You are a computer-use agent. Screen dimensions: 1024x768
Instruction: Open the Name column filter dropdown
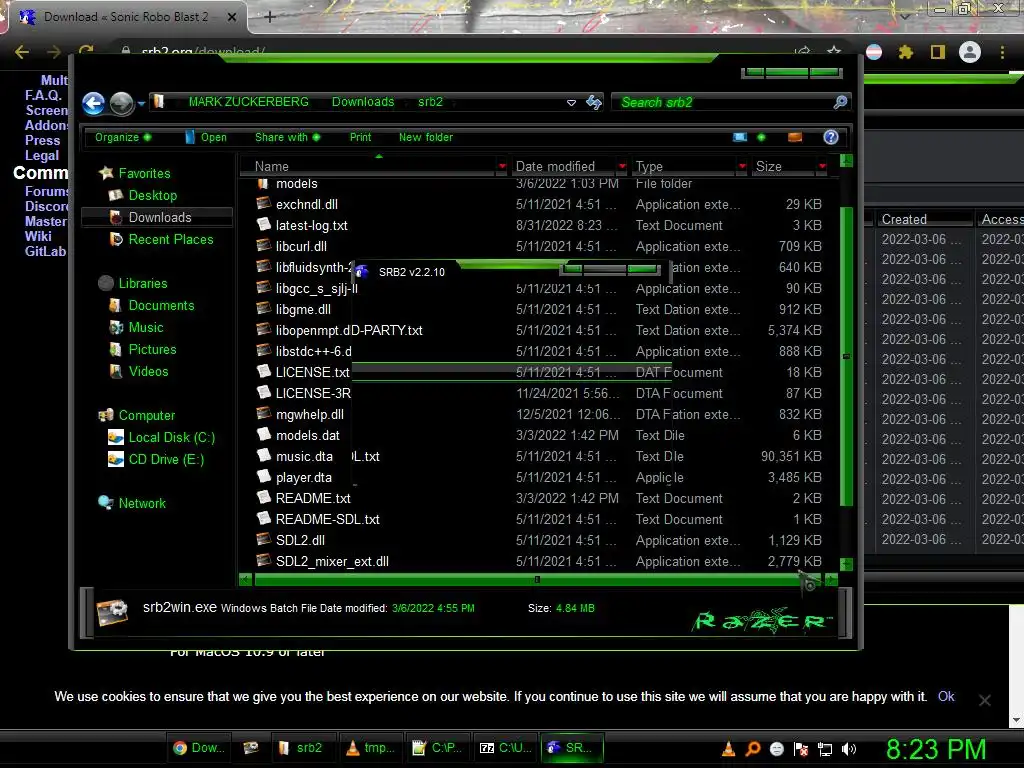coord(502,167)
